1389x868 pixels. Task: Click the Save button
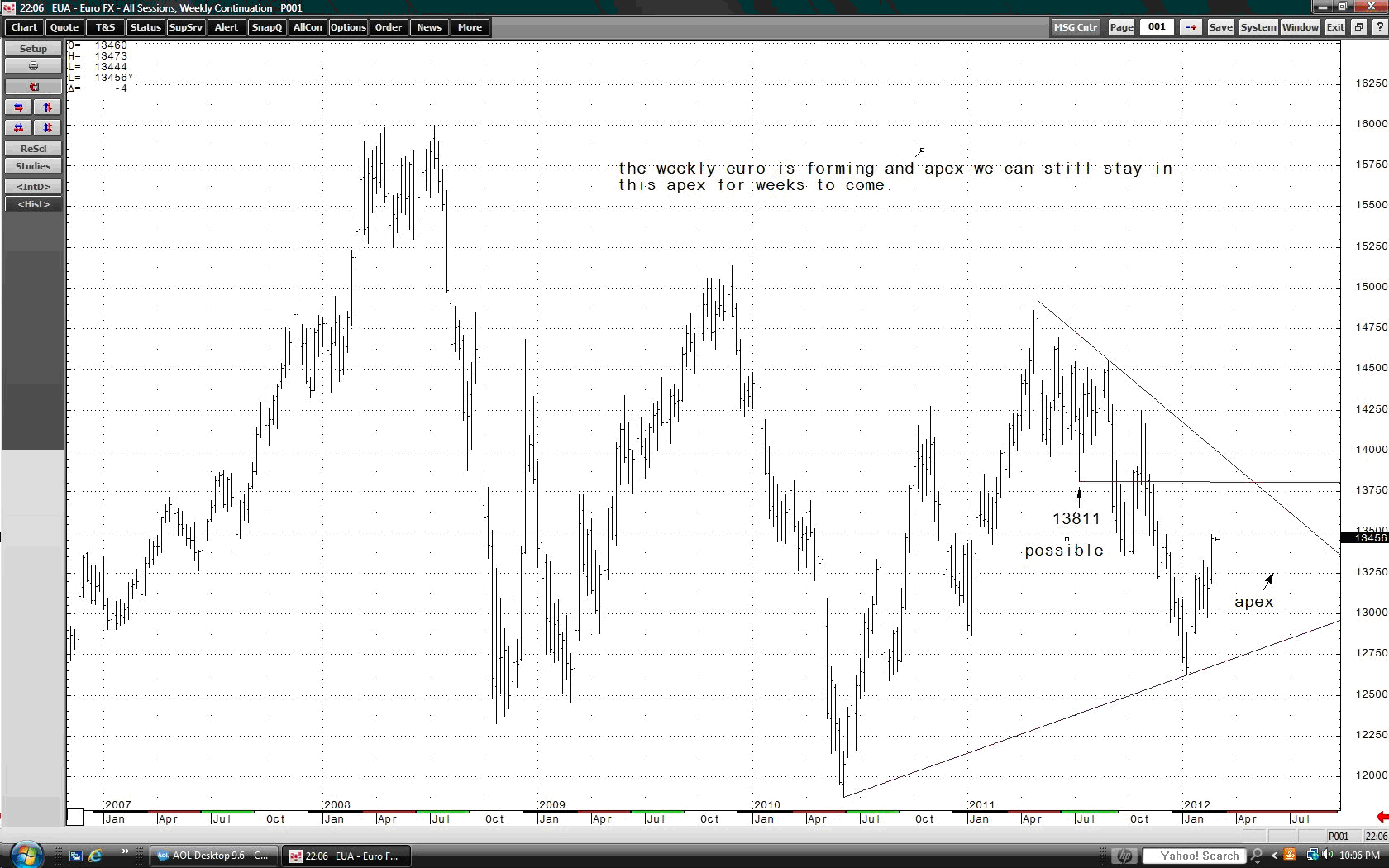pyautogui.click(x=1220, y=27)
